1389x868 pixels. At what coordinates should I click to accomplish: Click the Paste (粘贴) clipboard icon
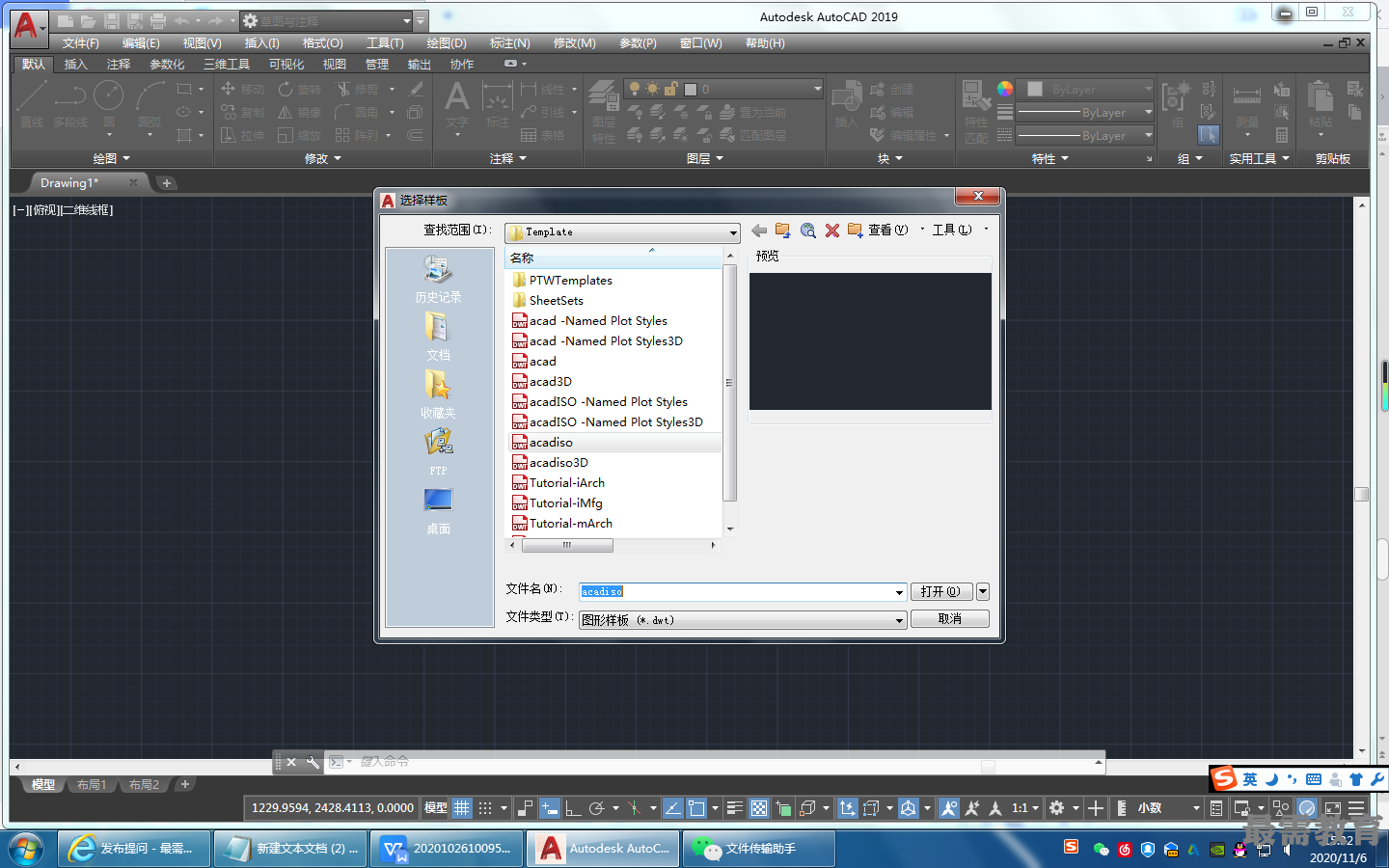click(x=1321, y=104)
